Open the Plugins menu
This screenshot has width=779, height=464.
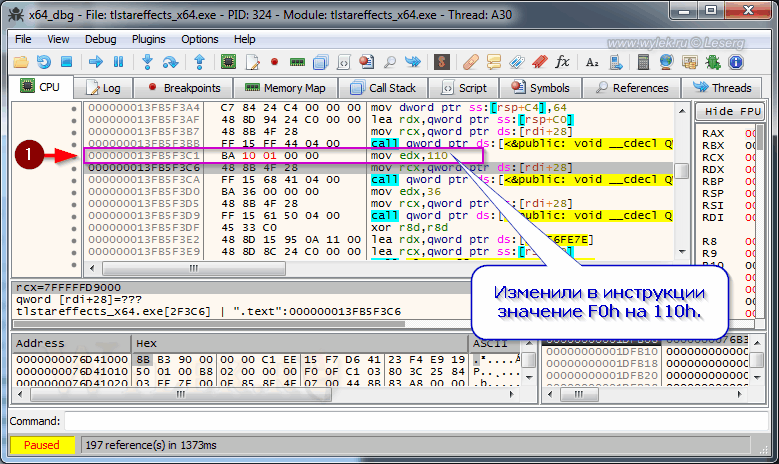coord(148,39)
